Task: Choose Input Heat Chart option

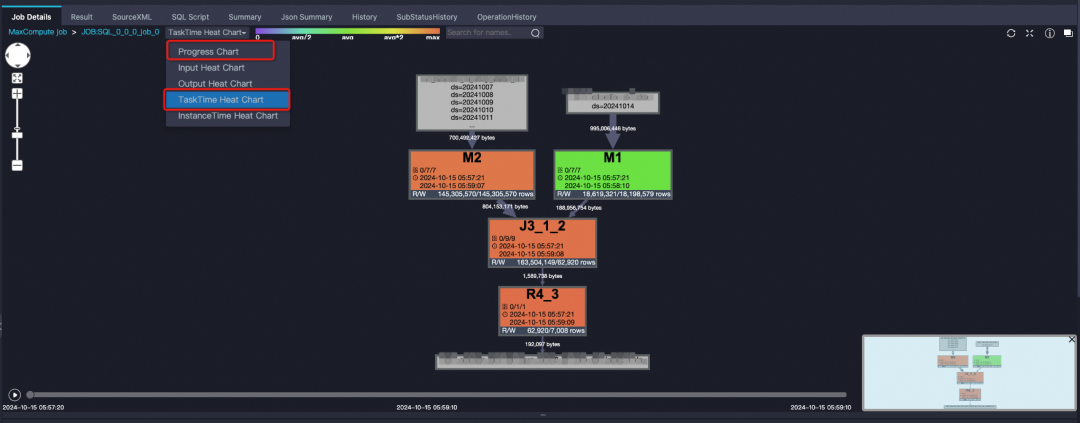Action: coord(211,68)
